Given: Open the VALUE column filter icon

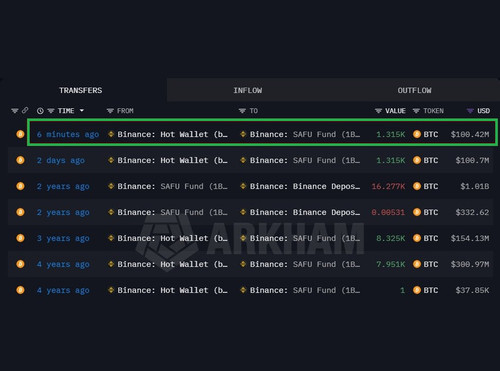Looking at the screenshot, I should pos(378,111).
